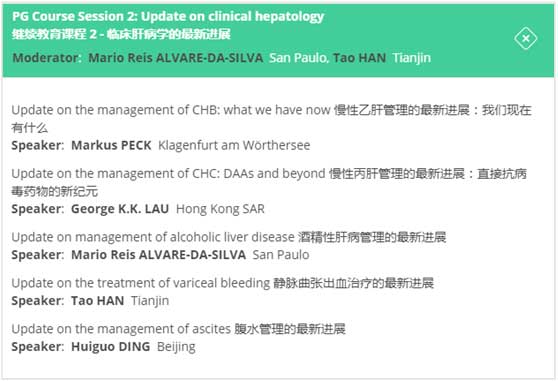Click the PG Course Session 2 title
This screenshot has height=381, width=558.
168,16
